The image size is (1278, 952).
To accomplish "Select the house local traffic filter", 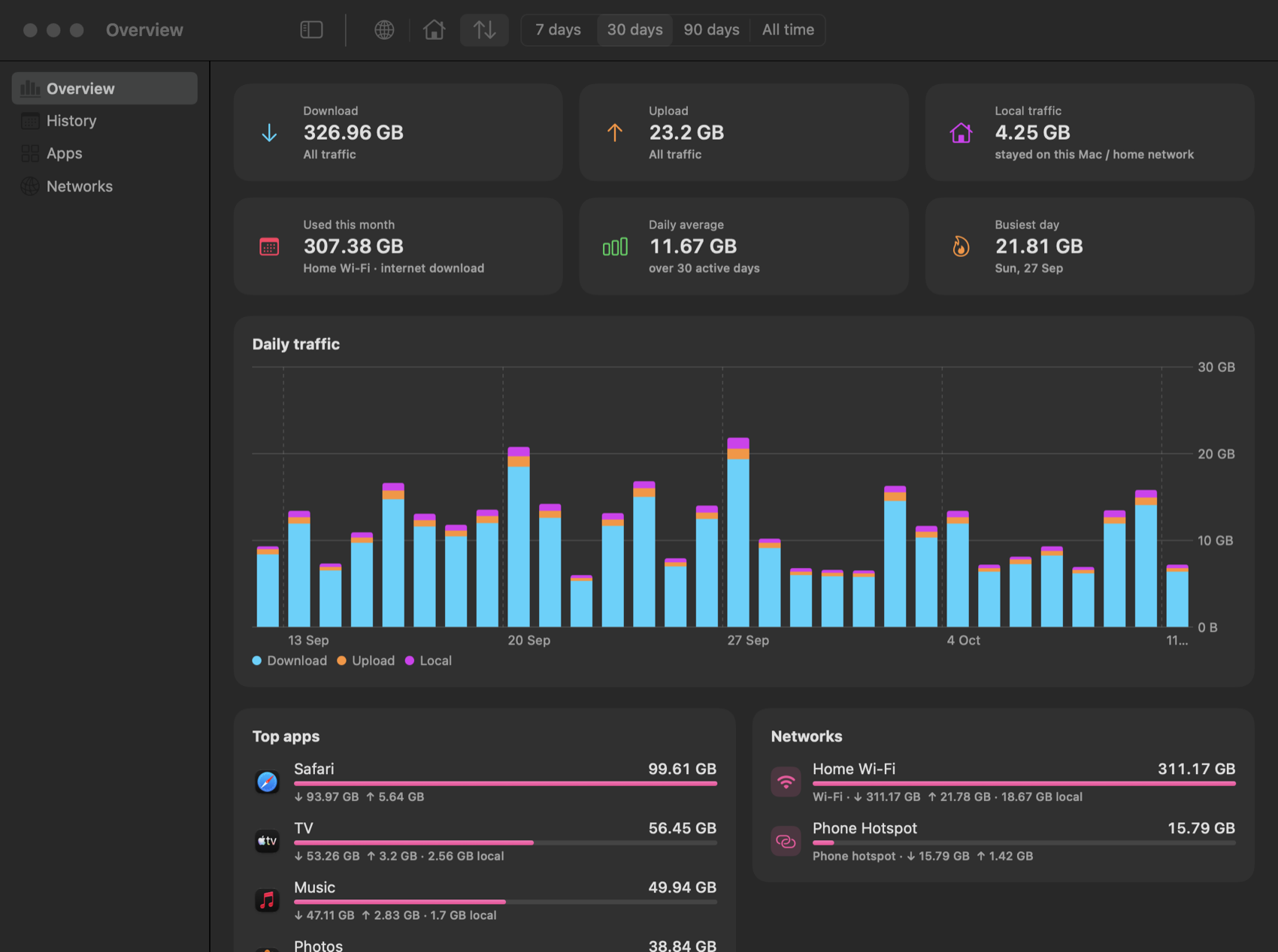I will pos(434,30).
